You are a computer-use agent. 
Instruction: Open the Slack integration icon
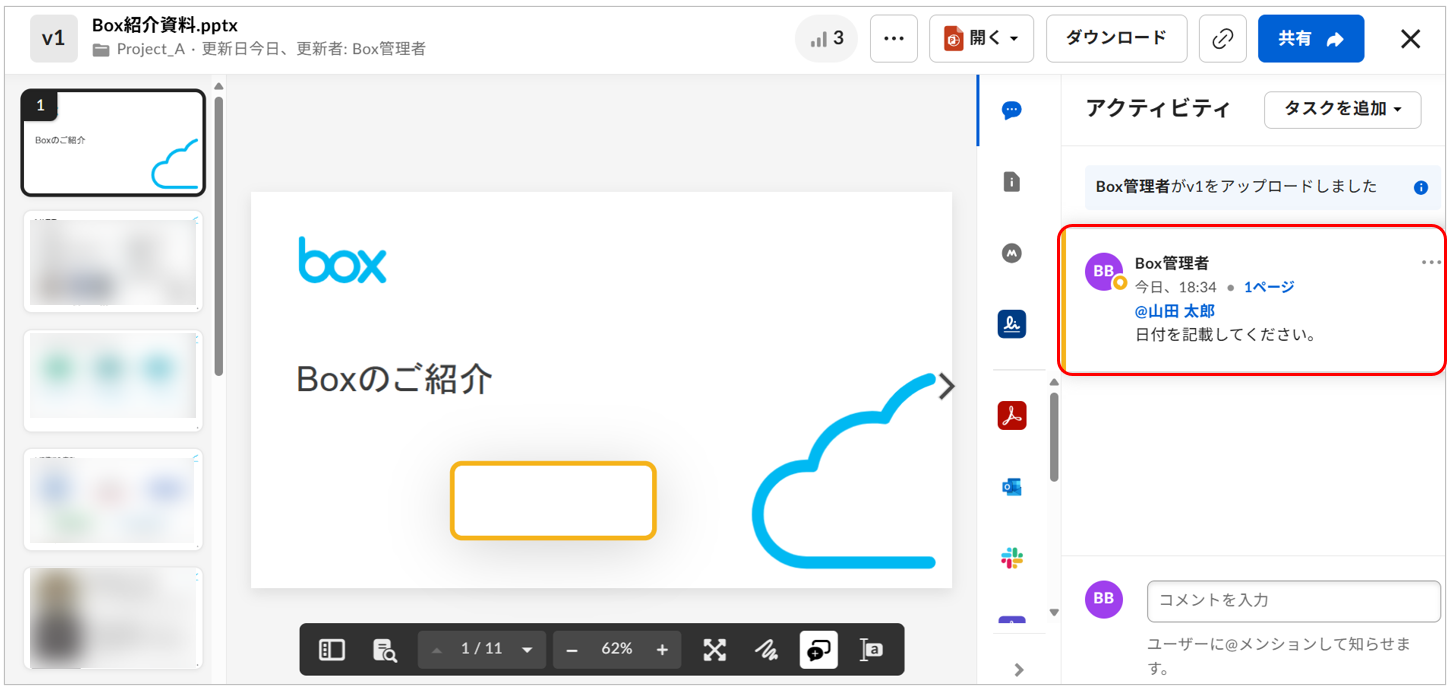[x=1011, y=558]
